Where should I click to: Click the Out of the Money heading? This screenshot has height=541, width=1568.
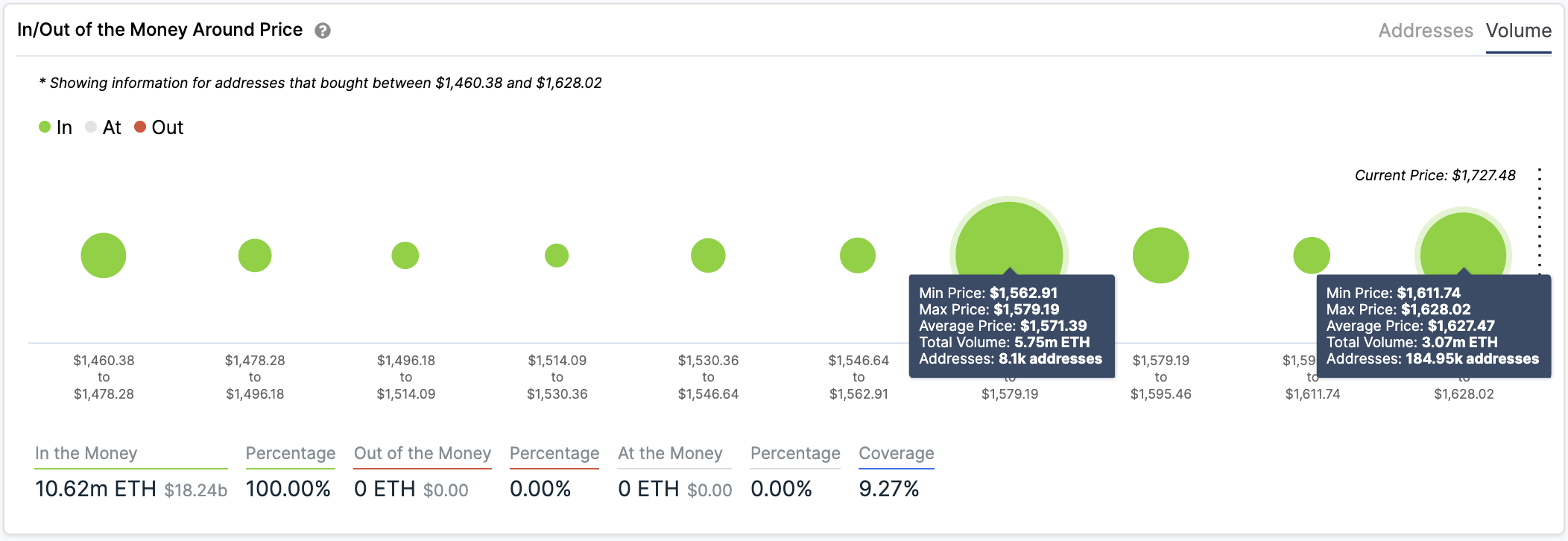423,453
